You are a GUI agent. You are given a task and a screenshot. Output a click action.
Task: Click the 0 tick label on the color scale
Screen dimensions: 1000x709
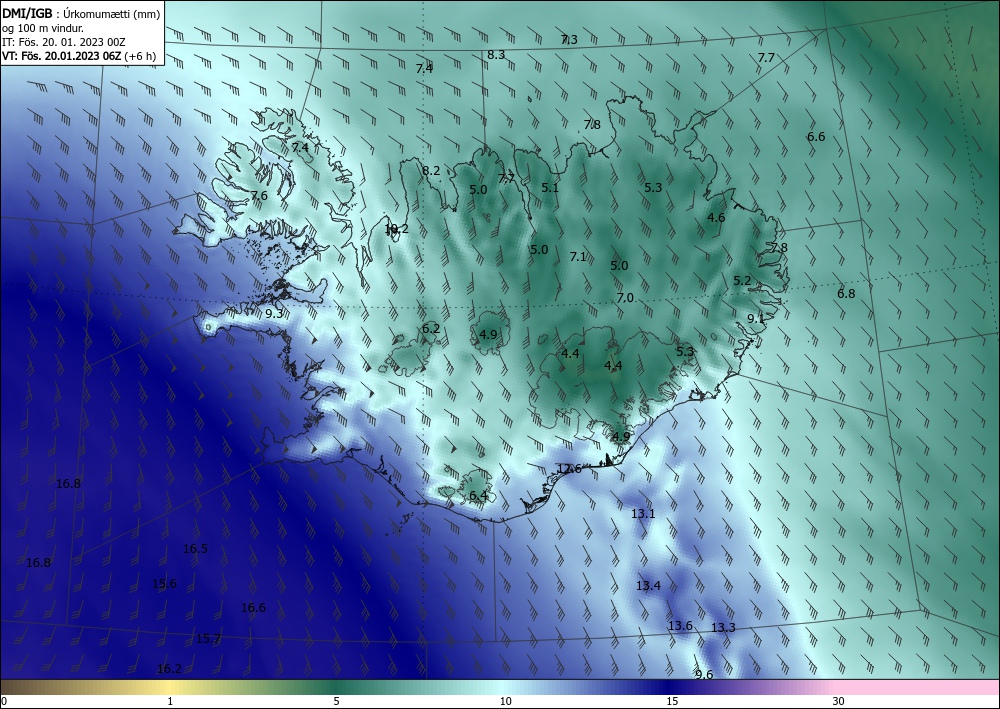4,701
